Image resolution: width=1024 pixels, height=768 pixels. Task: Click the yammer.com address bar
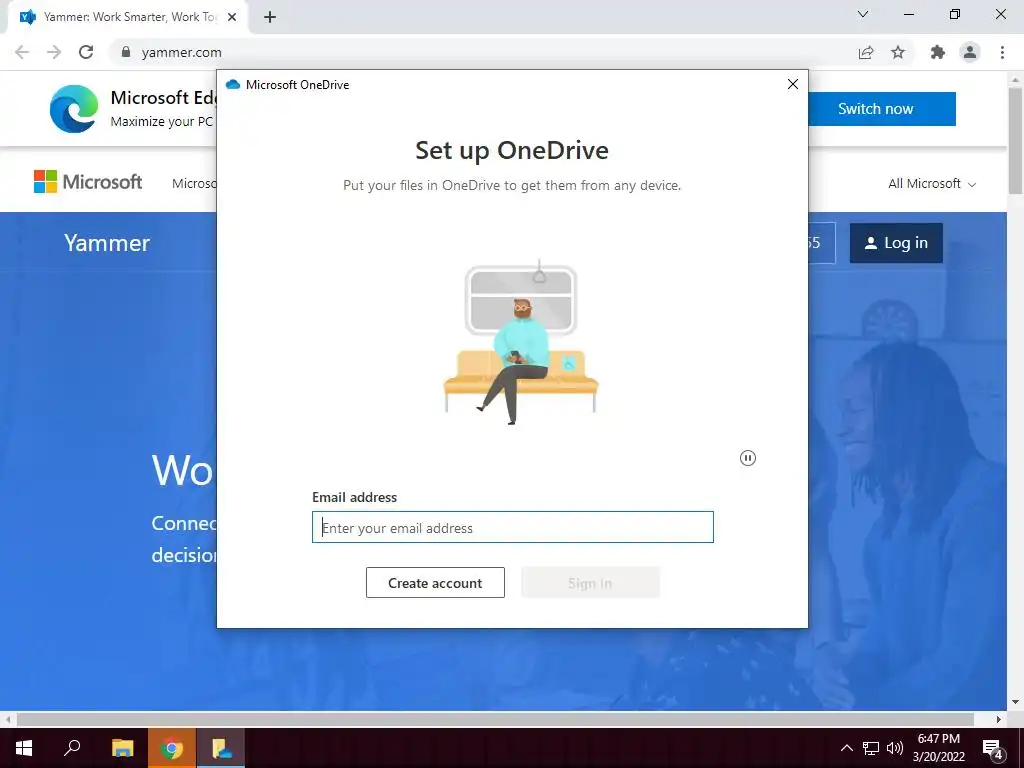[483, 52]
